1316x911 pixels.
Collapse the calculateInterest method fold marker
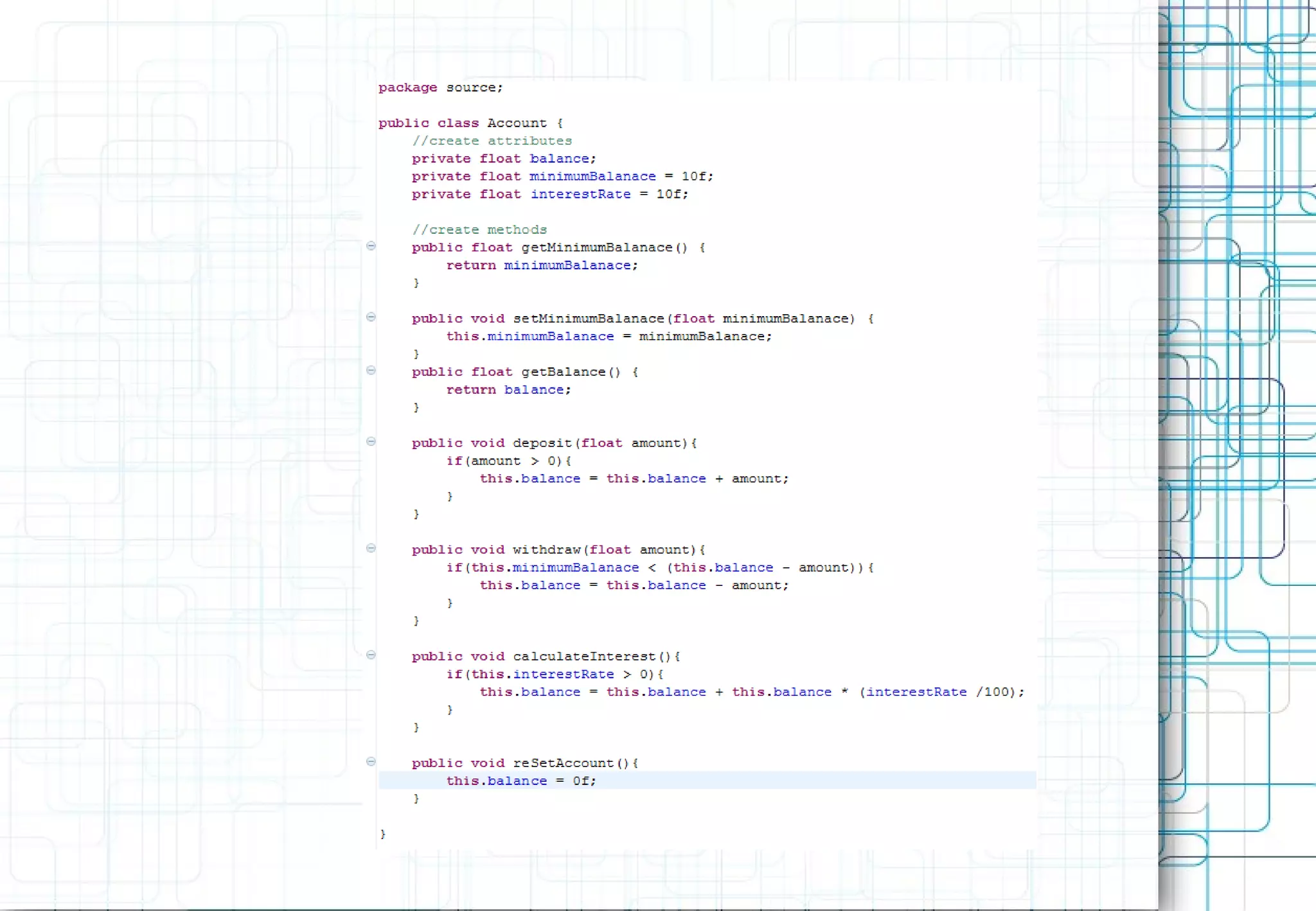pyautogui.click(x=371, y=655)
